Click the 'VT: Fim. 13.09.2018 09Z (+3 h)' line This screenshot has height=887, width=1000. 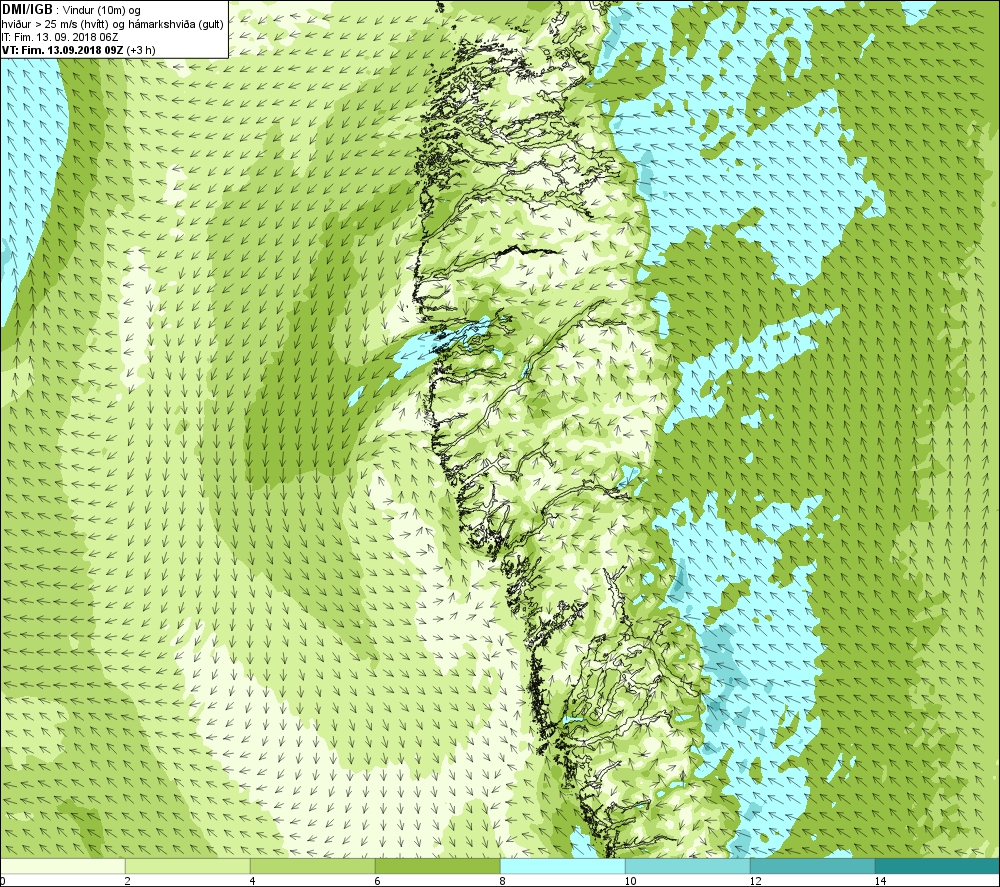coord(78,50)
